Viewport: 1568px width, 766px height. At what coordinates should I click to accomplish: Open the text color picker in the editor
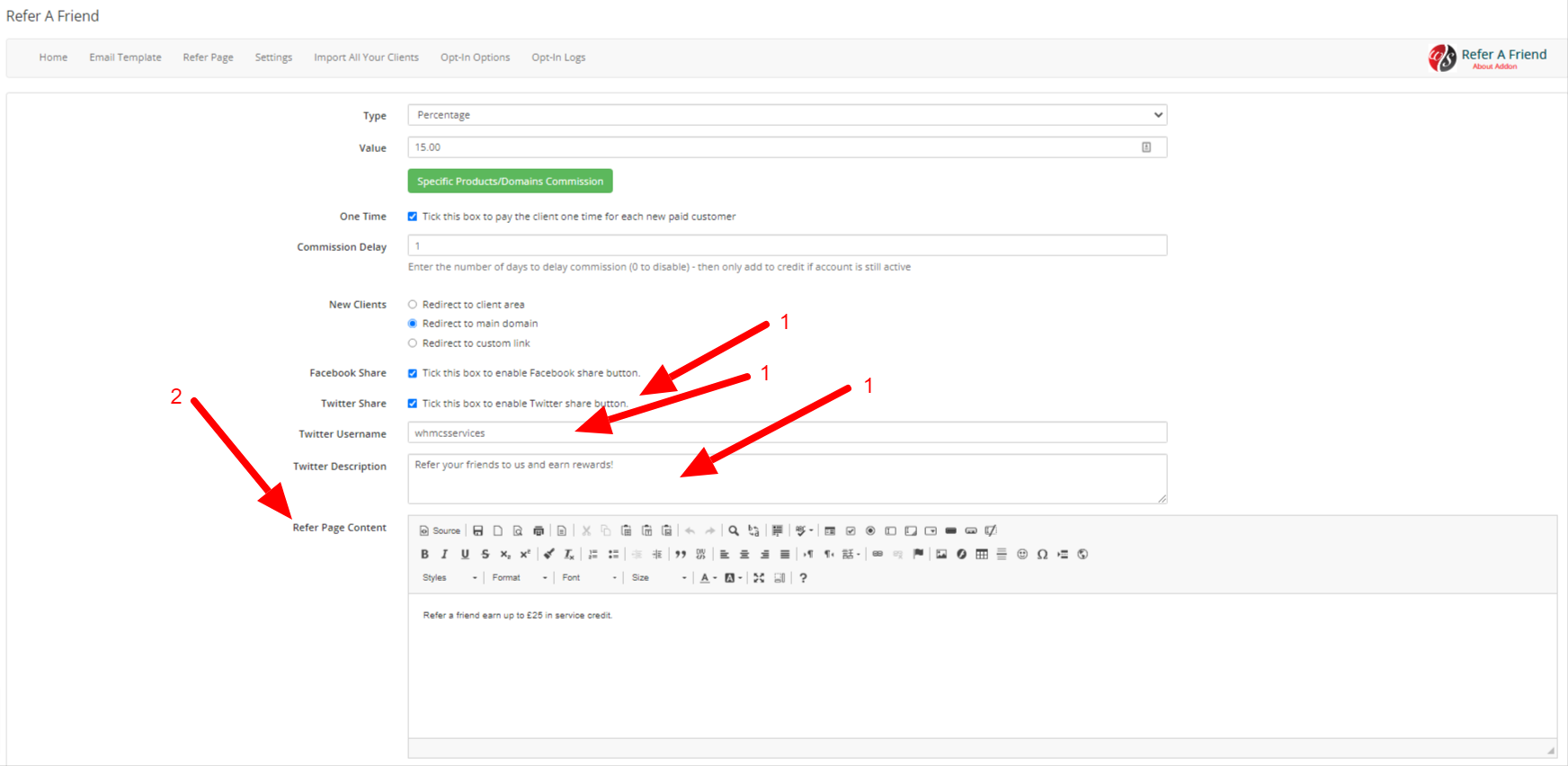point(708,578)
